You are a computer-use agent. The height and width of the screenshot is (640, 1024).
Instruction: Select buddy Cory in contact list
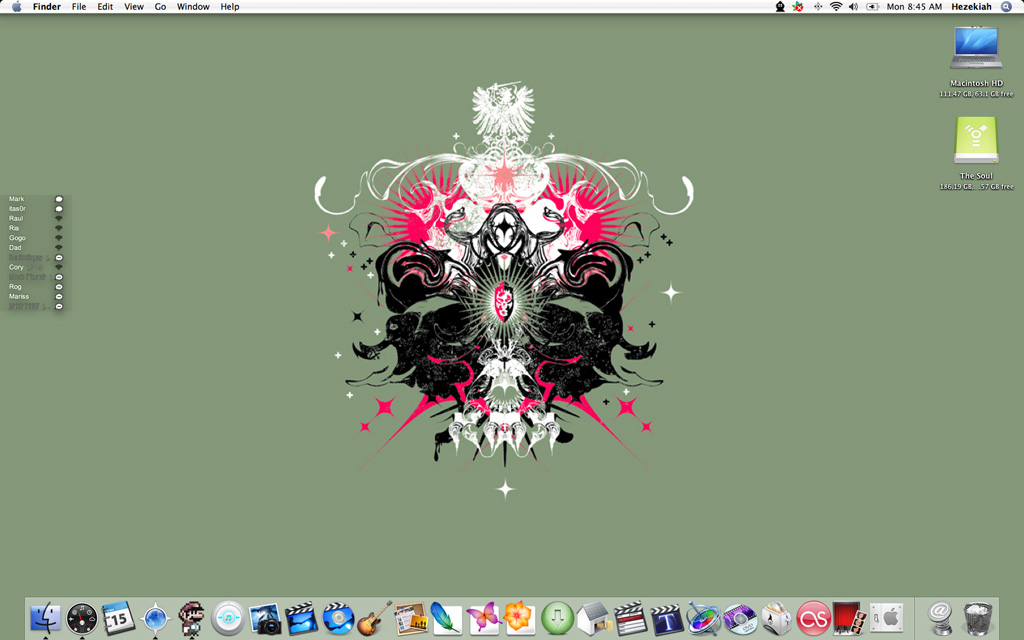coord(16,268)
